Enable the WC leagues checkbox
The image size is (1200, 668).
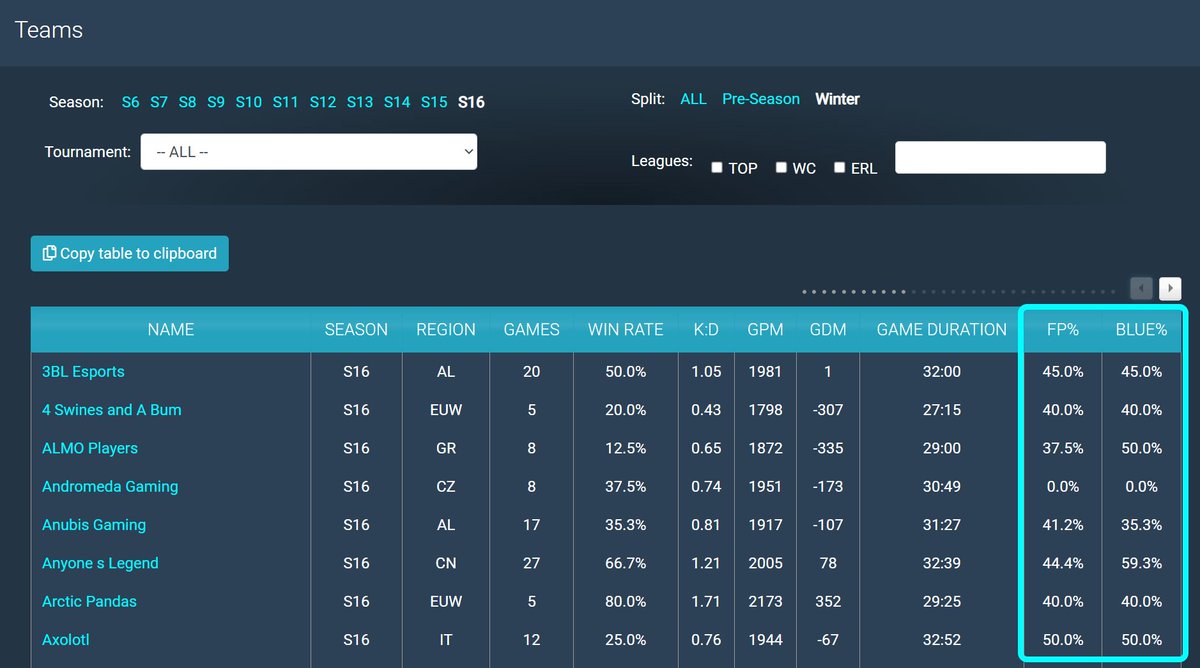click(x=781, y=168)
